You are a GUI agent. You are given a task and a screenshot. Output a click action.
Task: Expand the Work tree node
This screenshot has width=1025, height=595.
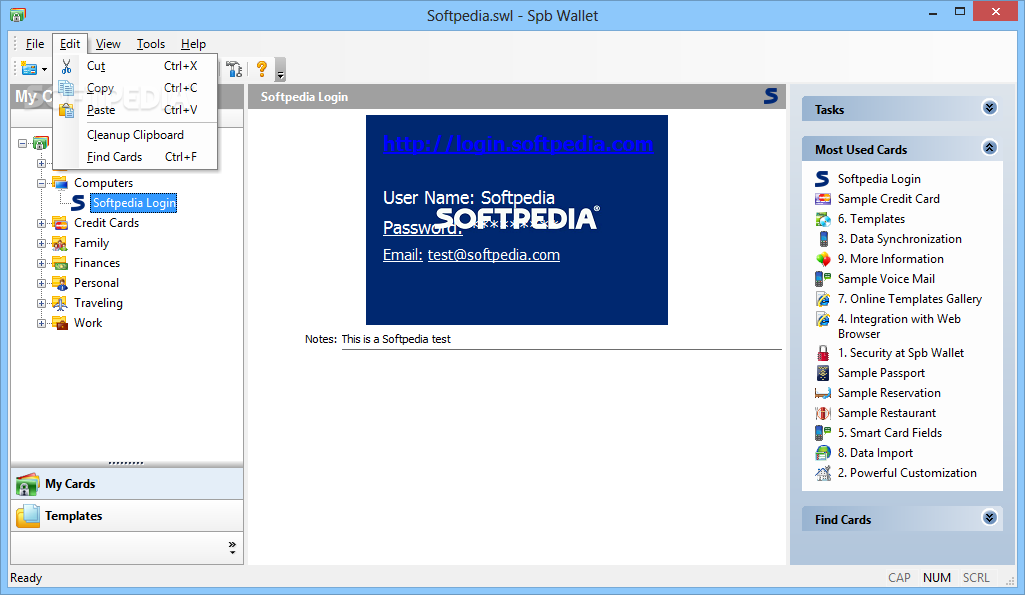[x=41, y=323]
